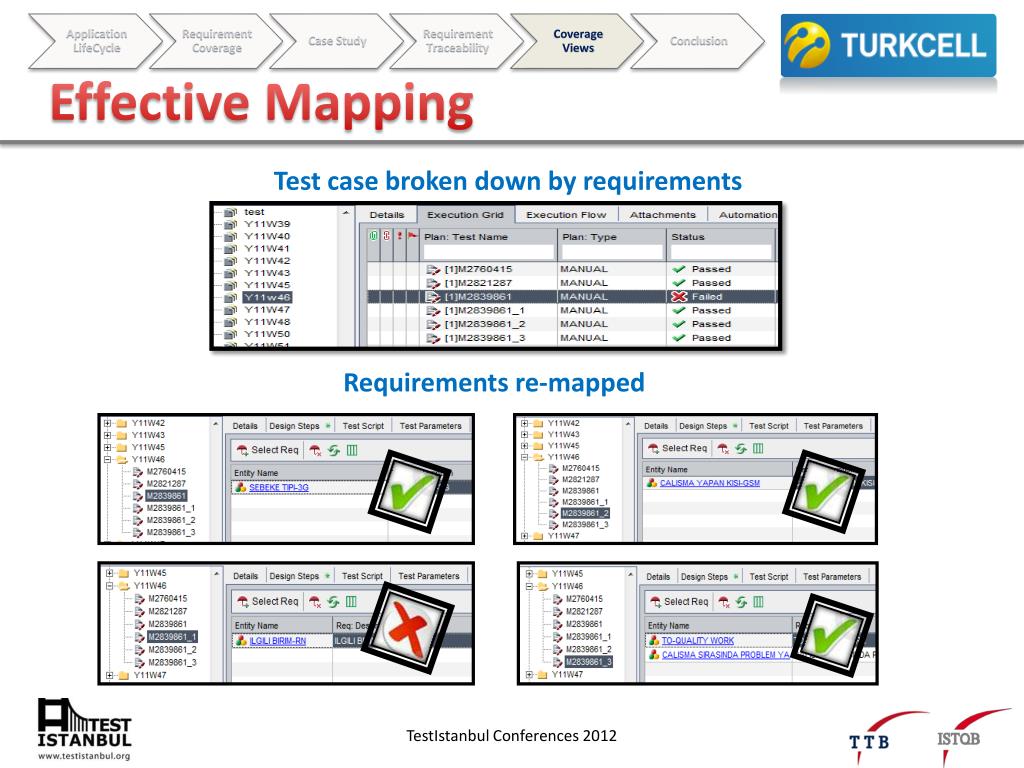1024x768 pixels.
Task: Click select-columns icon above ILGILI BIRIM-RN
Action: pyautogui.click(x=351, y=601)
